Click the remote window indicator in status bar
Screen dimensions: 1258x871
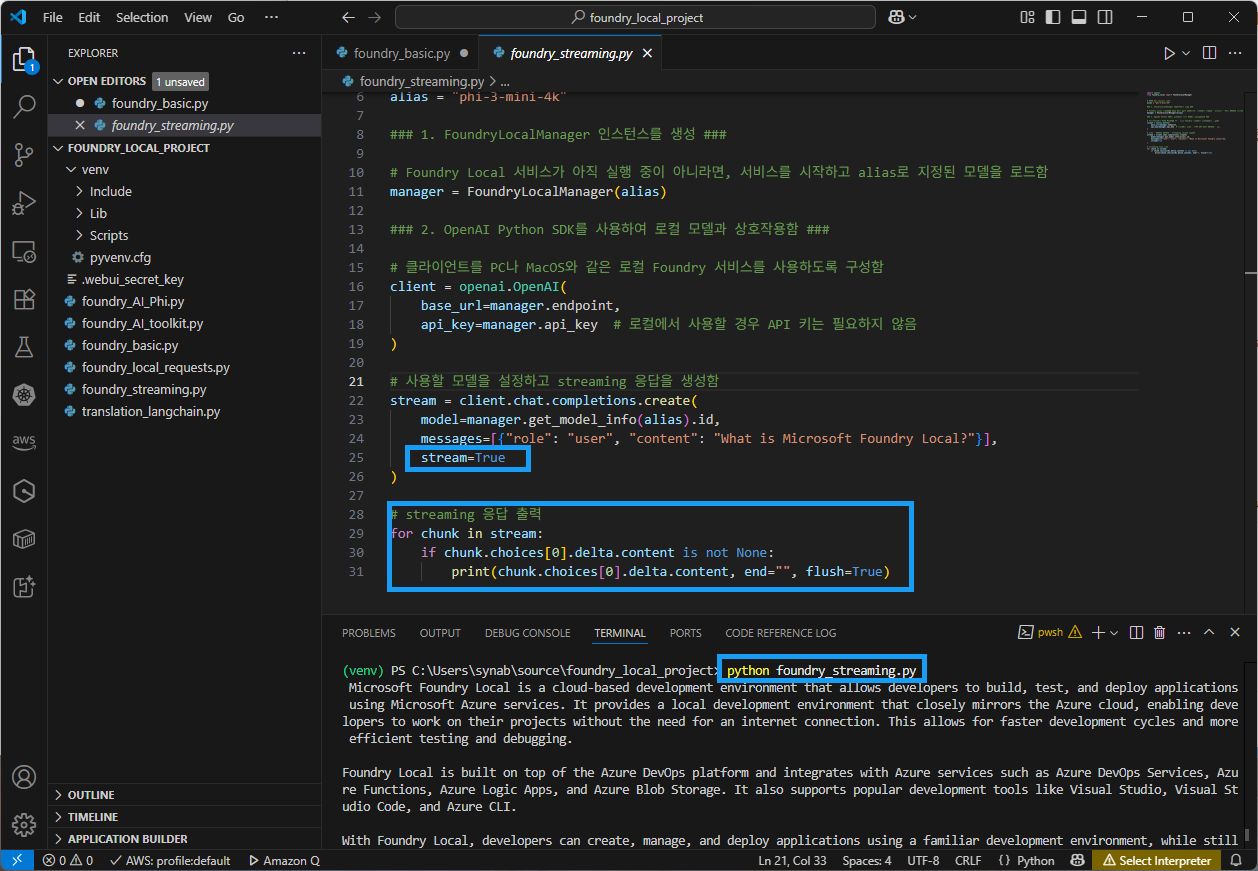17,860
